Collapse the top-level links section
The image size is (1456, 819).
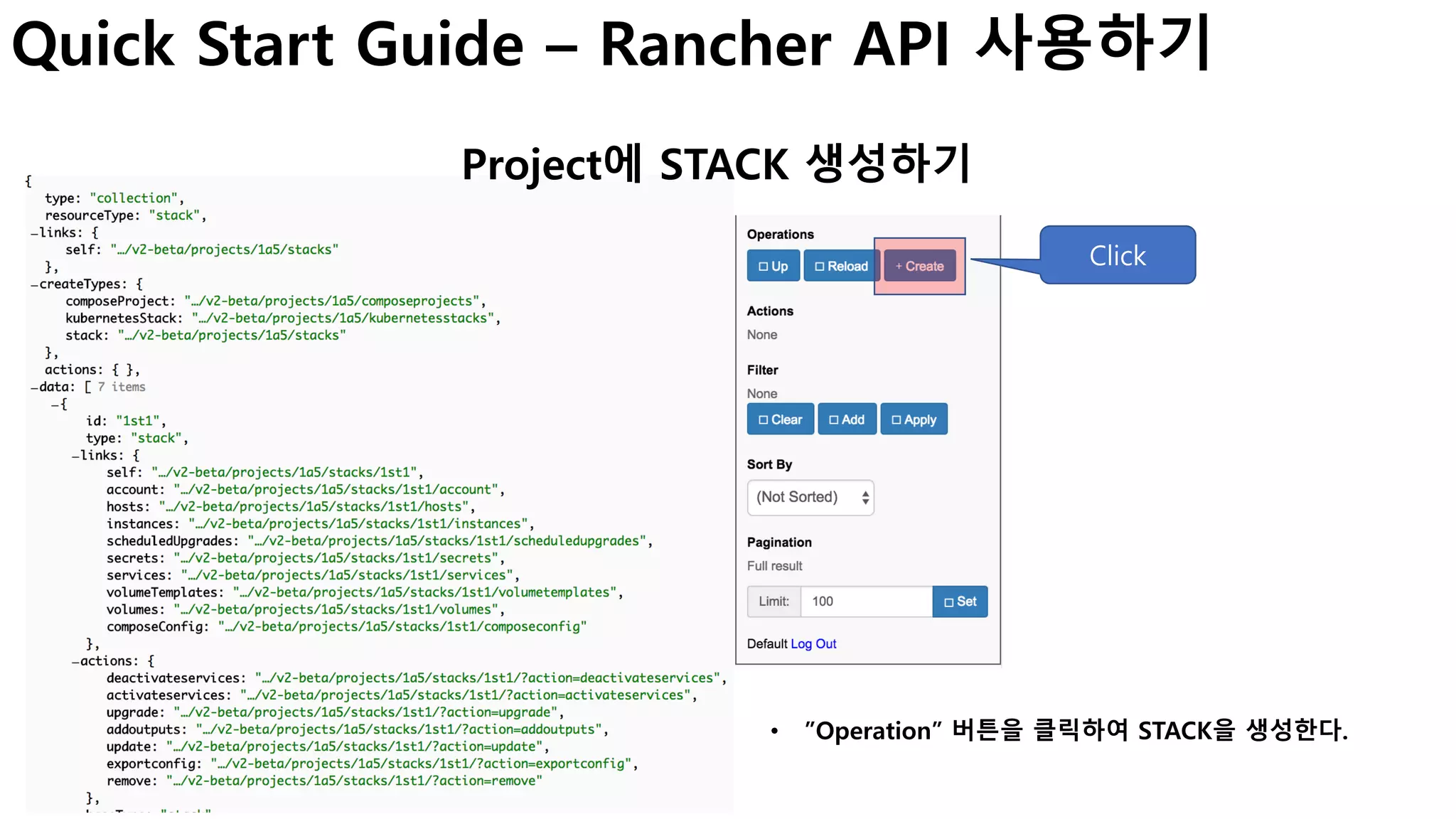click(x=34, y=233)
